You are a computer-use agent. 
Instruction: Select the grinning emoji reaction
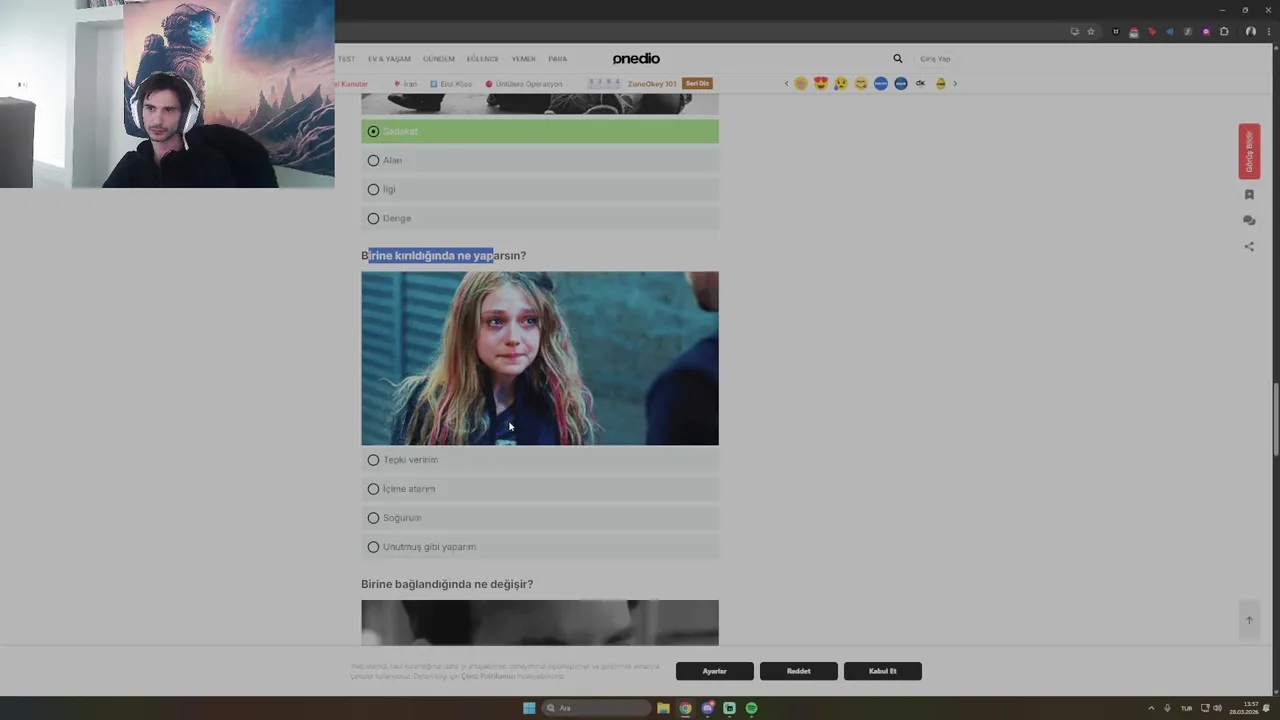[861, 83]
